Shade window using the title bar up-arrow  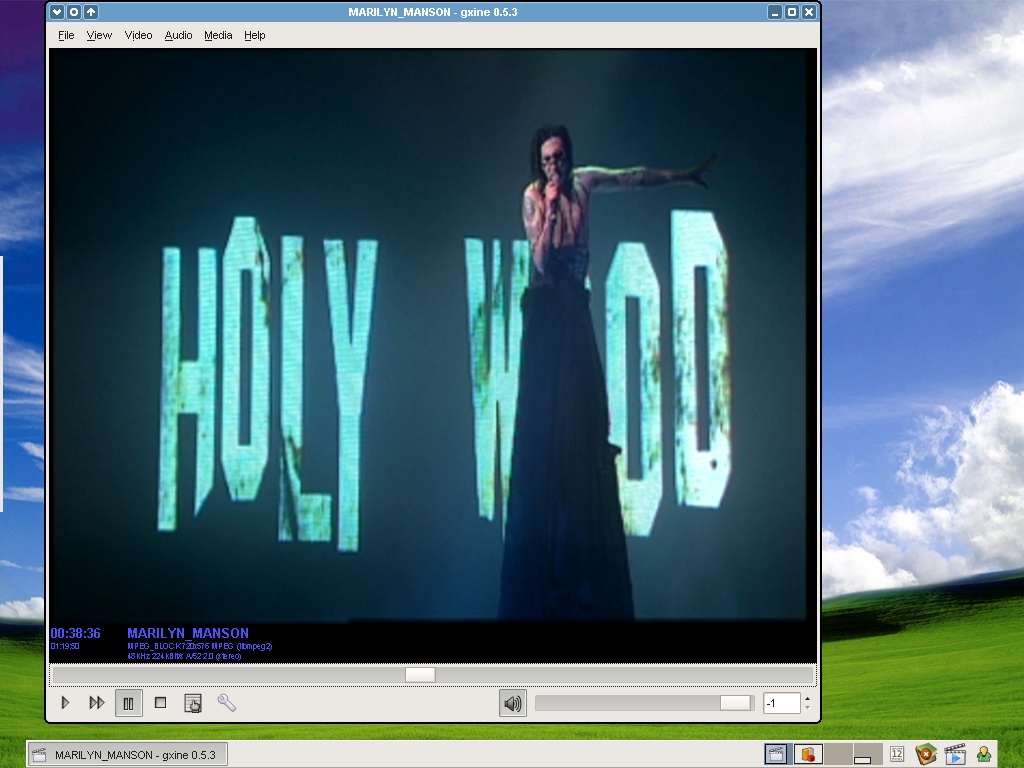91,12
